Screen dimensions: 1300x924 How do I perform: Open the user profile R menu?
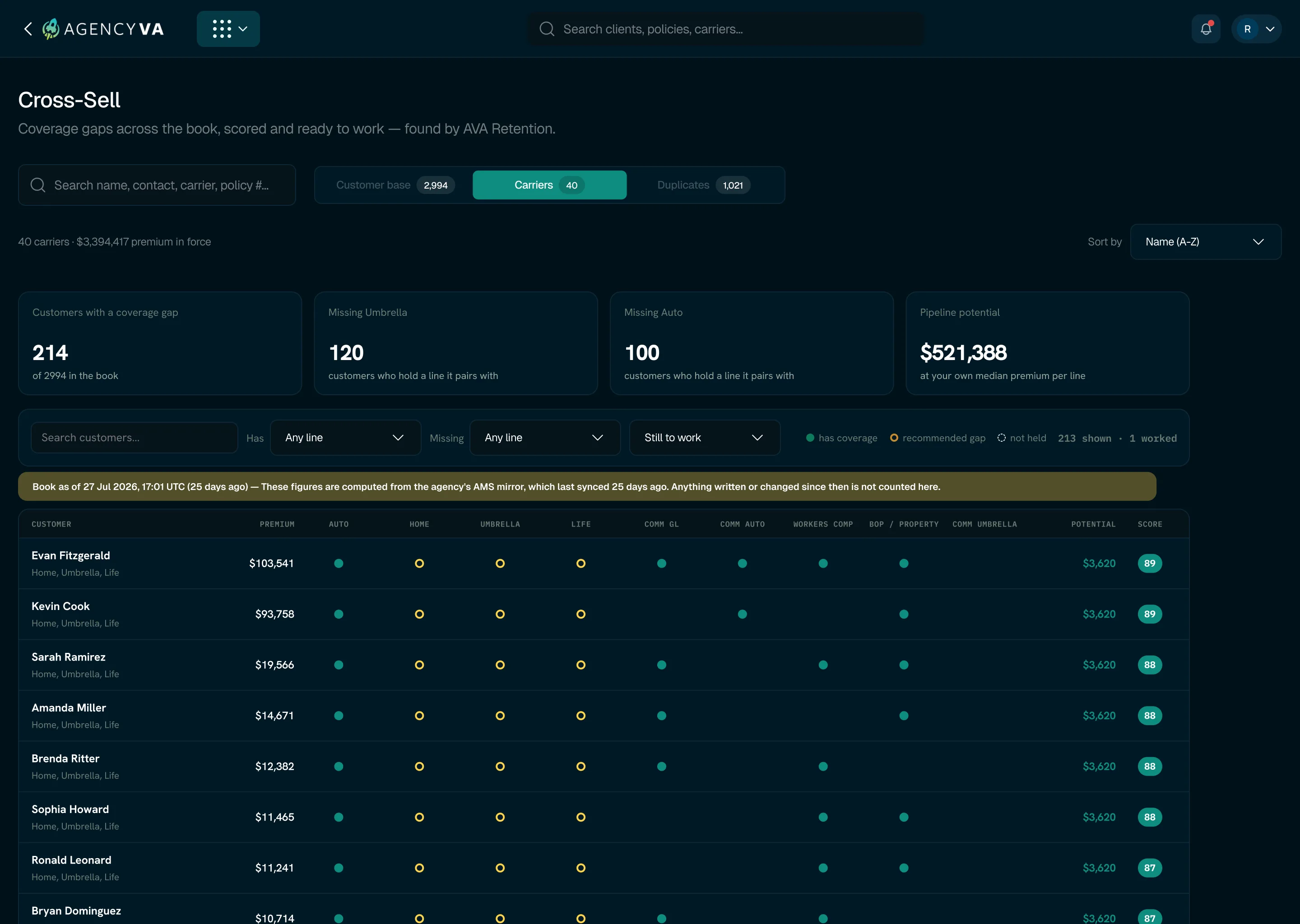click(1256, 29)
